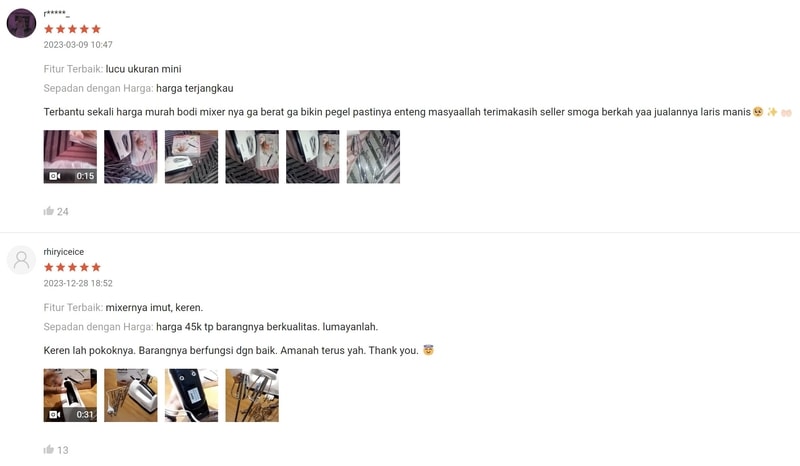800x466 pixels.
Task: Play the 0:15 review video
Action: (x=70, y=157)
